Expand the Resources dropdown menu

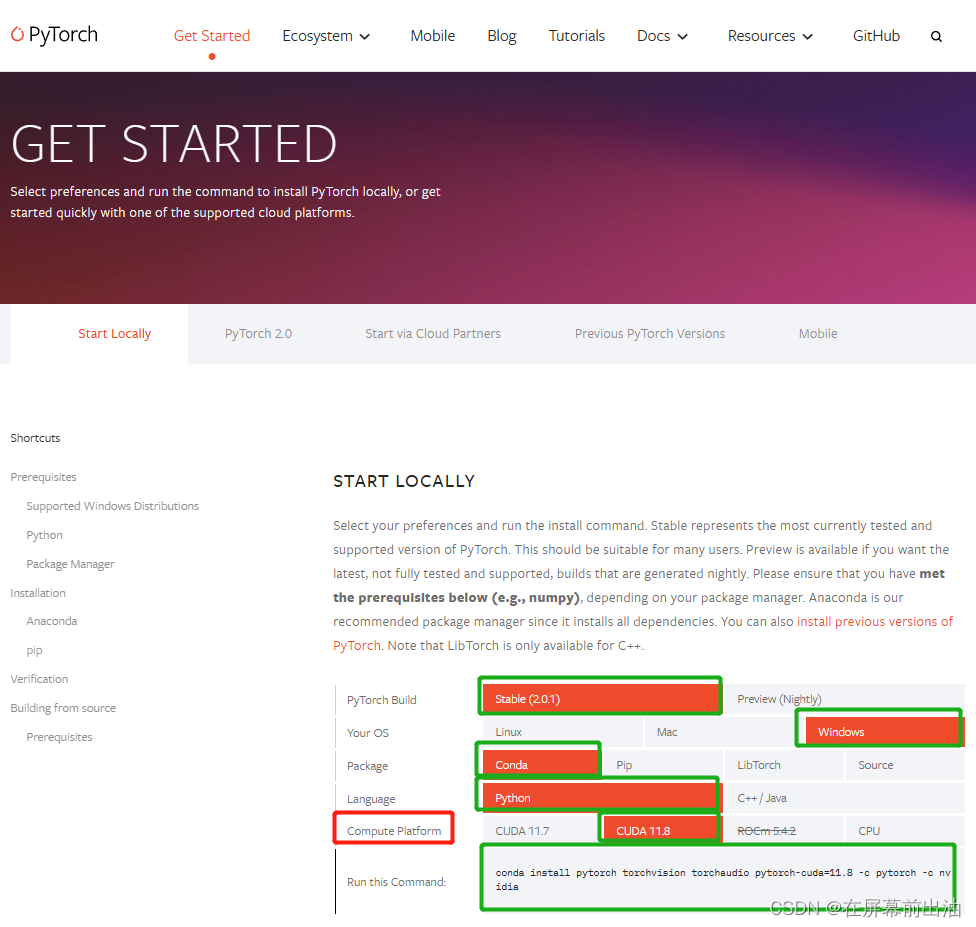click(770, 36)
